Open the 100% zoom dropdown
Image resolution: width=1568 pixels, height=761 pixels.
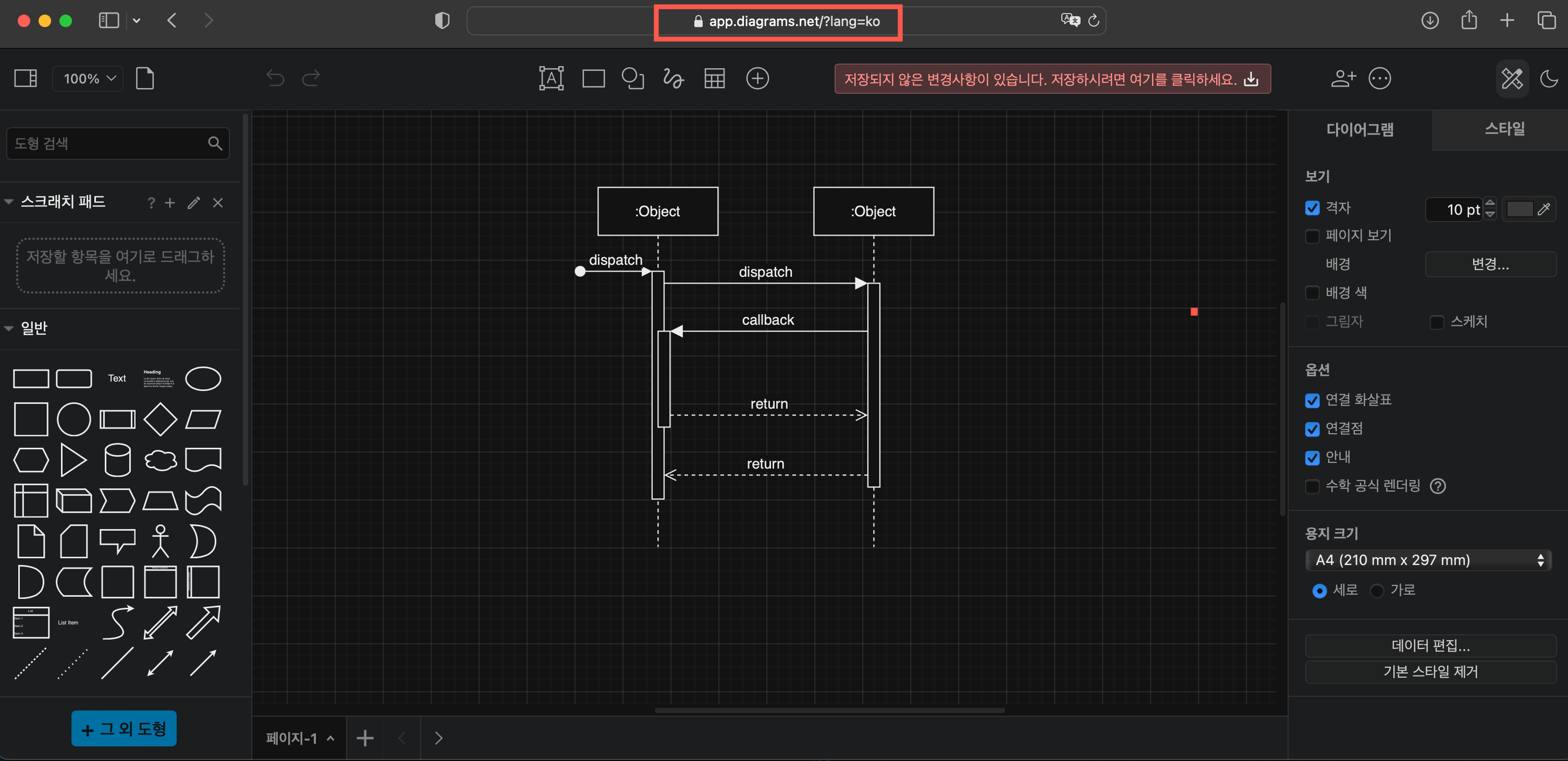pos(87,78)
